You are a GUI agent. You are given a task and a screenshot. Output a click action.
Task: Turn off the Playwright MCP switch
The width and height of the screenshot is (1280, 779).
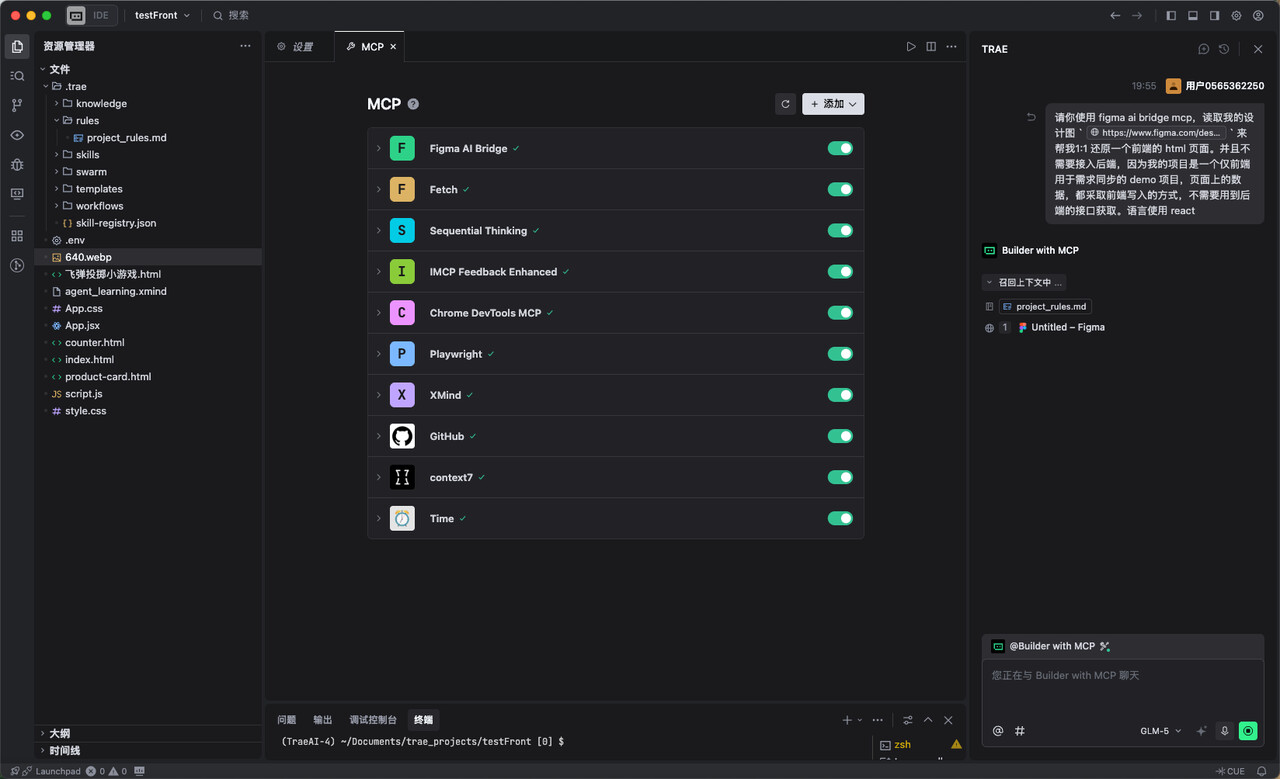coord(840,354)
